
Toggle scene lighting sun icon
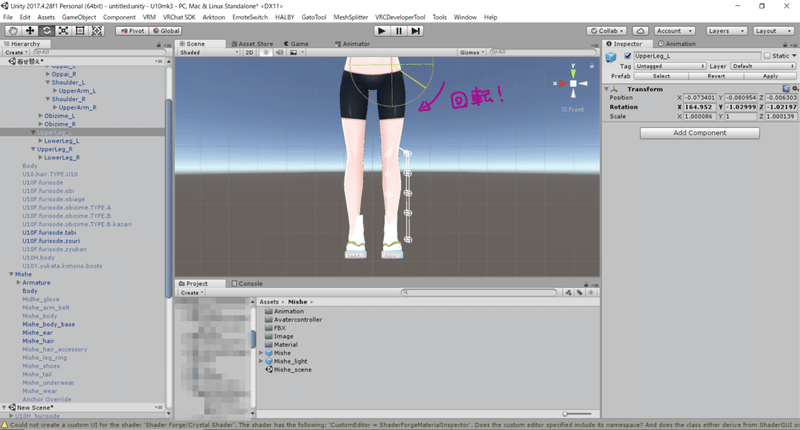[x=266, y=52]
